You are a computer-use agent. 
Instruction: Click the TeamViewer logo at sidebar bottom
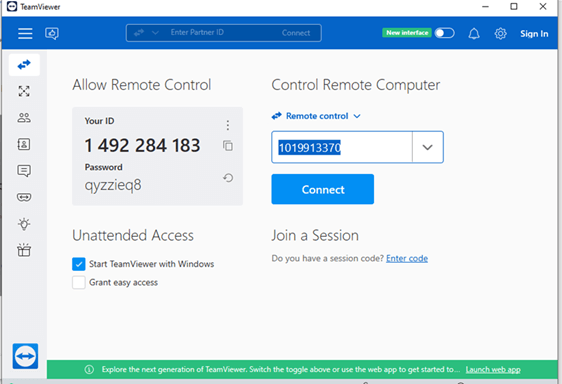point(25,356)
